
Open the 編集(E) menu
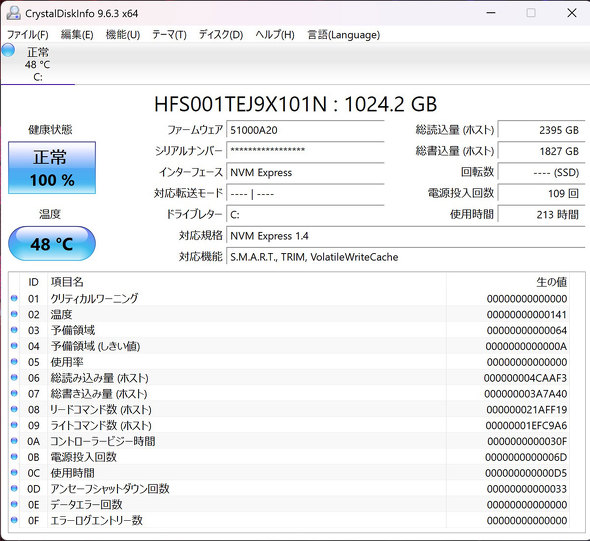pos(77,35)
